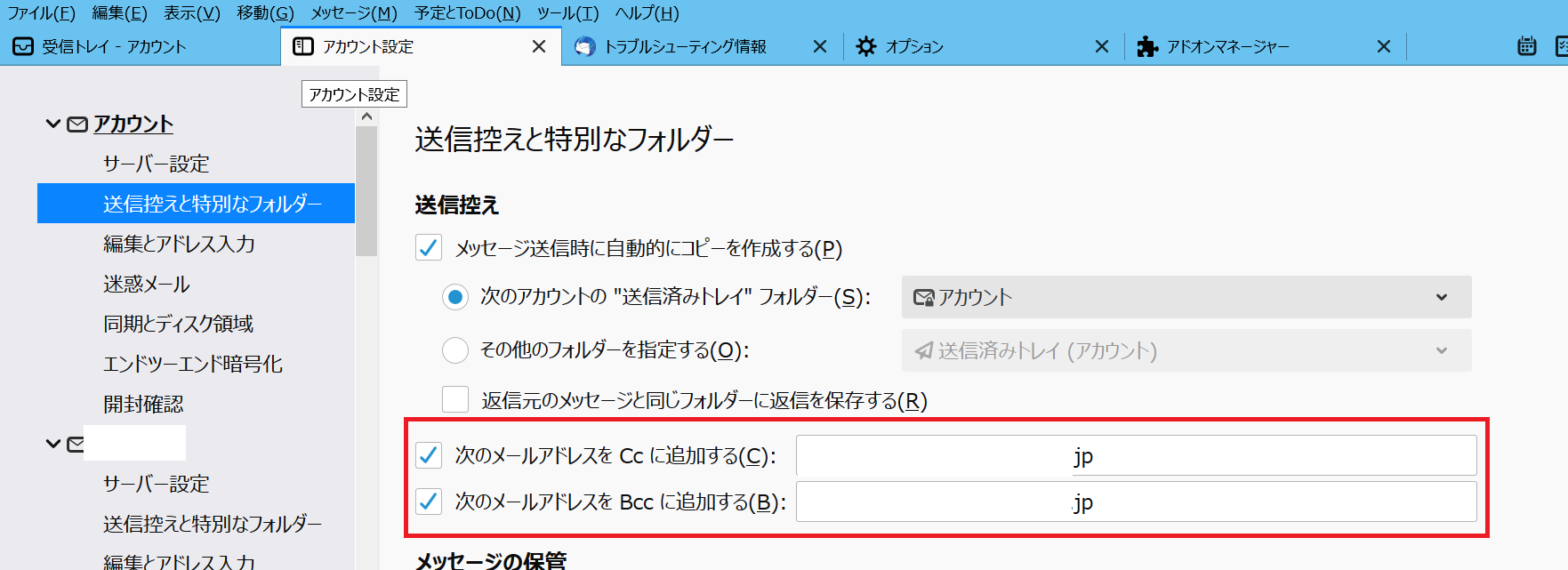Enable 返信元のメッセージと同じフォルダーに返信を保存する checkbox

455,400
